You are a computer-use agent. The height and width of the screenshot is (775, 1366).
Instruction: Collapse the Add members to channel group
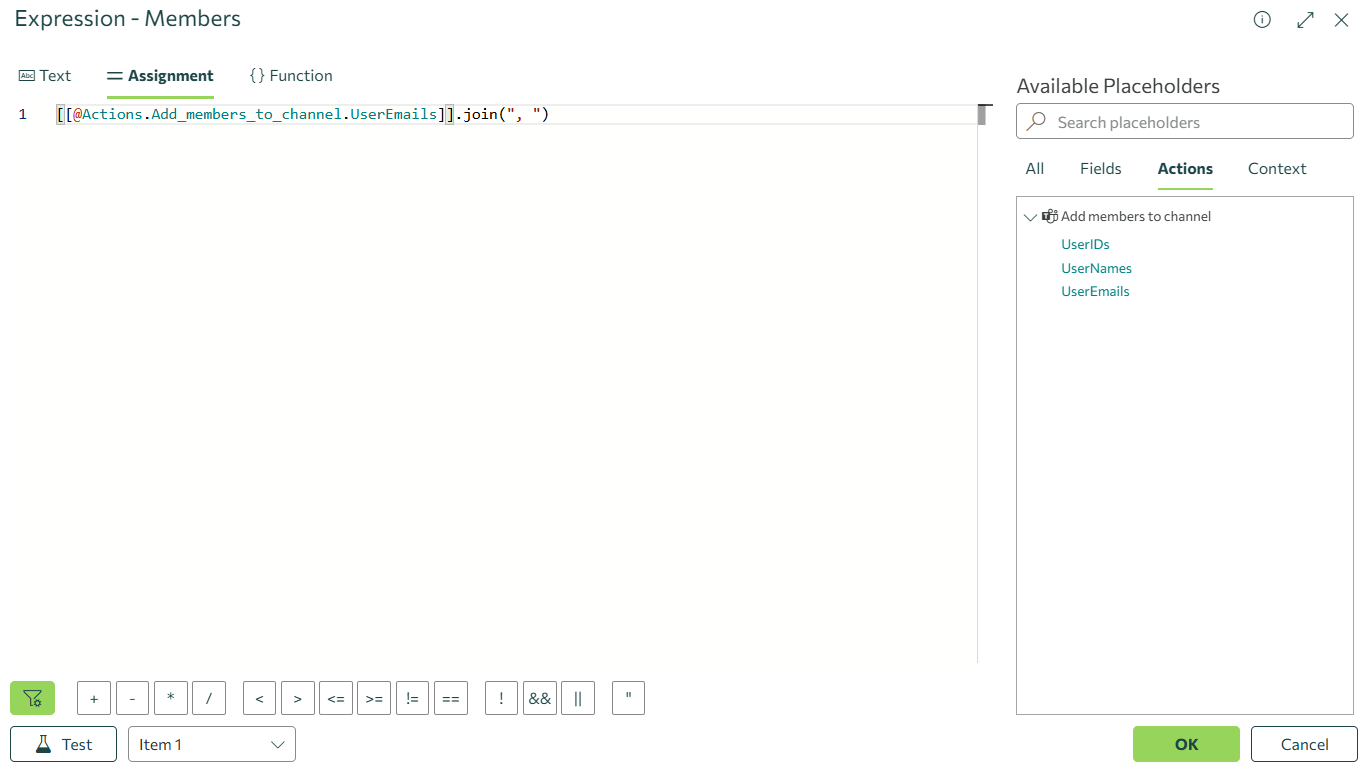1031,217
